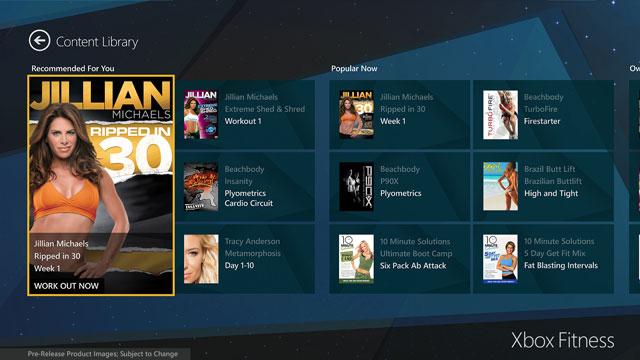
Task: Click the back arrow icon
Action: coord(40,40)
